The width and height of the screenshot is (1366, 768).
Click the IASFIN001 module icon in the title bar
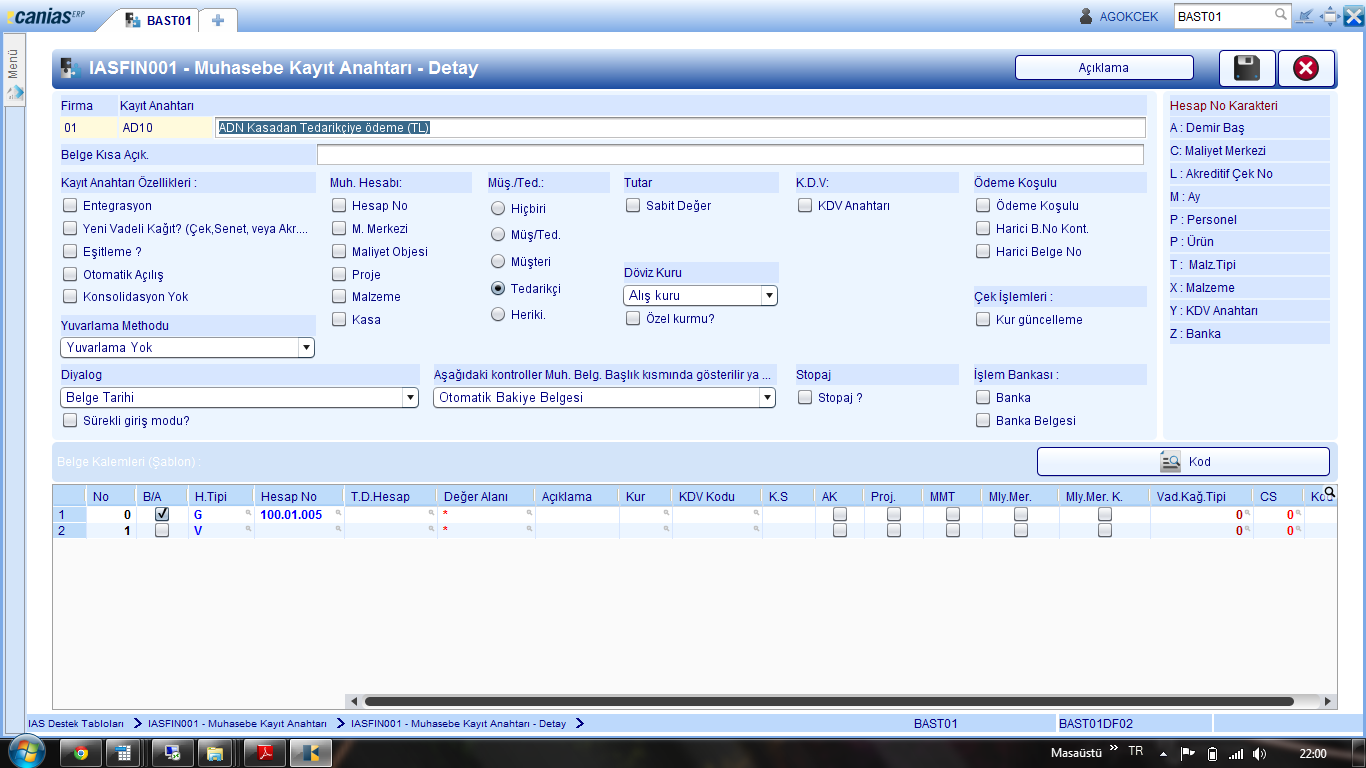tap(69, 68)
